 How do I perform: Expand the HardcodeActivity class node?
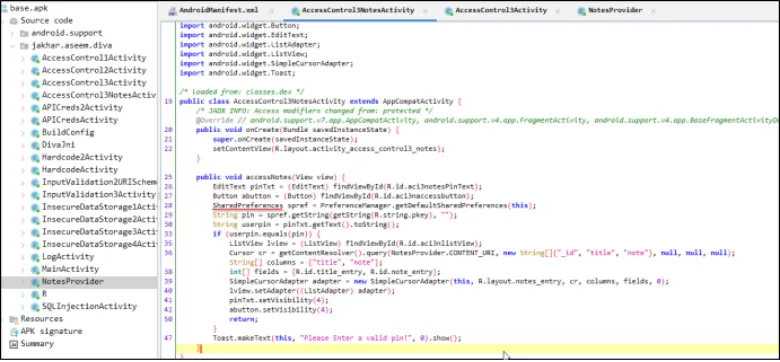22,170
